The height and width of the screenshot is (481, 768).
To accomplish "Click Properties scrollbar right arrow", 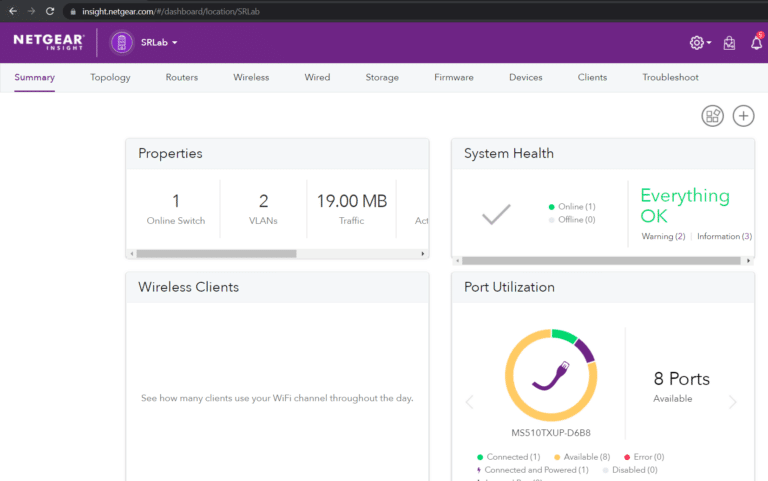I will tap(423, 254).
